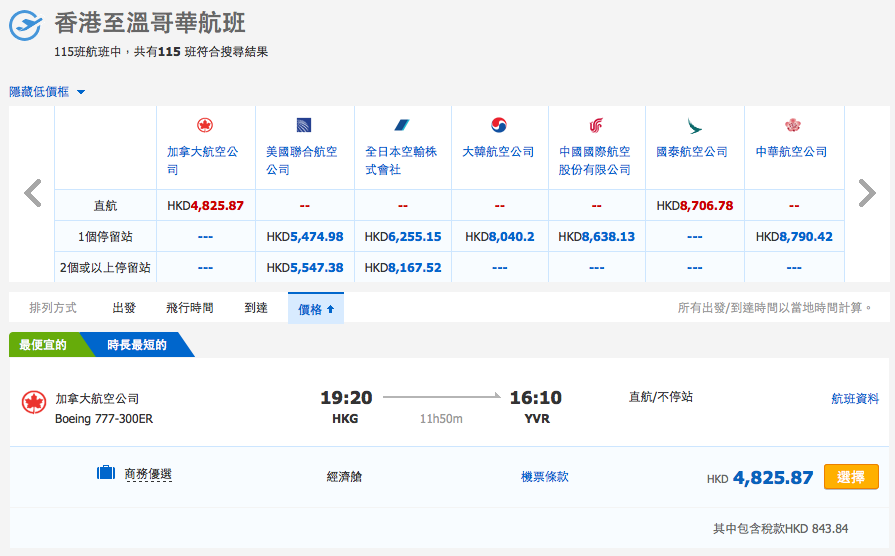Click the 商務優選 fare label

148,474
